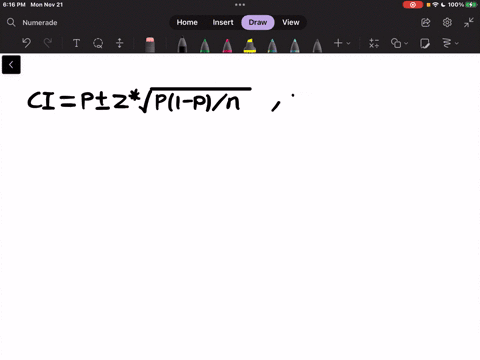Open the three-dot multitasking menu

point(240,5)
